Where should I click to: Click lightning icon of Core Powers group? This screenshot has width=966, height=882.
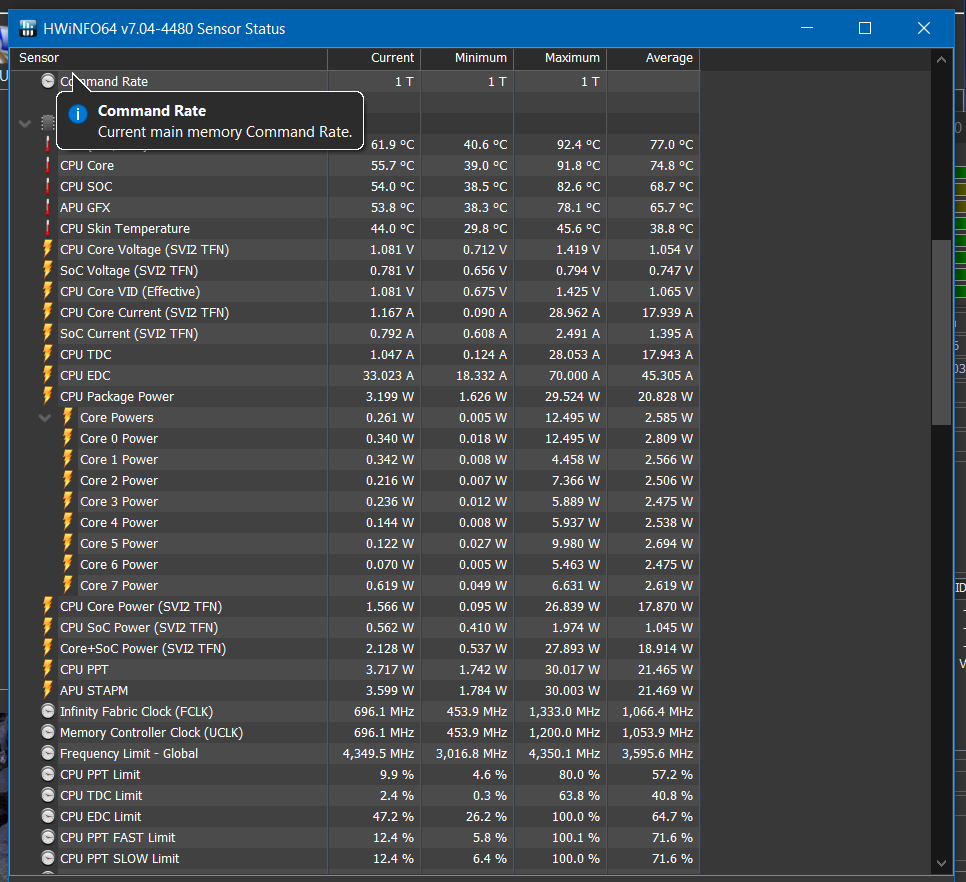(68, 417)
